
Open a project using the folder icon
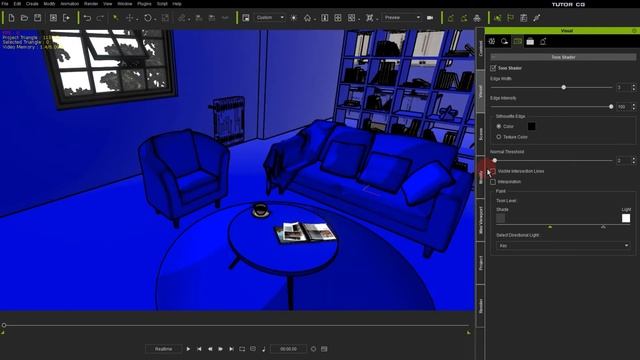click(x=24, y=18)
